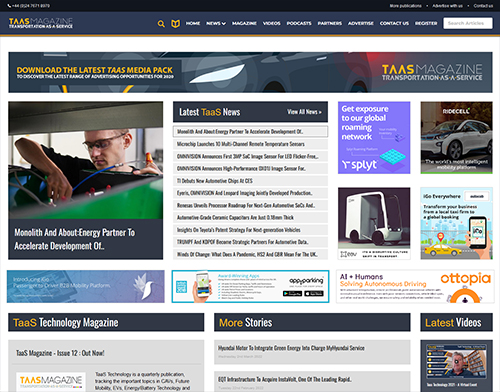Play the Latest Videos thumbnail
Screen dimensions: 500x392
pyautogui.click(x=456, y=366)
